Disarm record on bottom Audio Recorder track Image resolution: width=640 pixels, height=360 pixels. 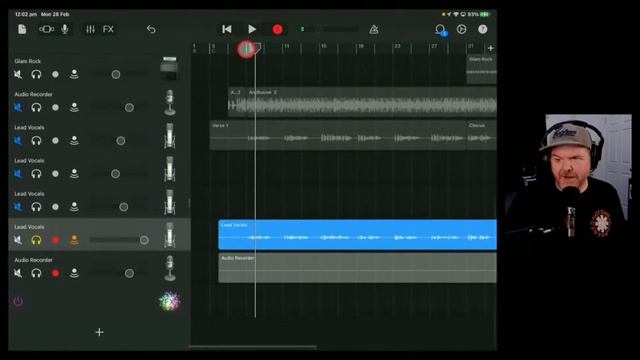[x=56, y=273]
